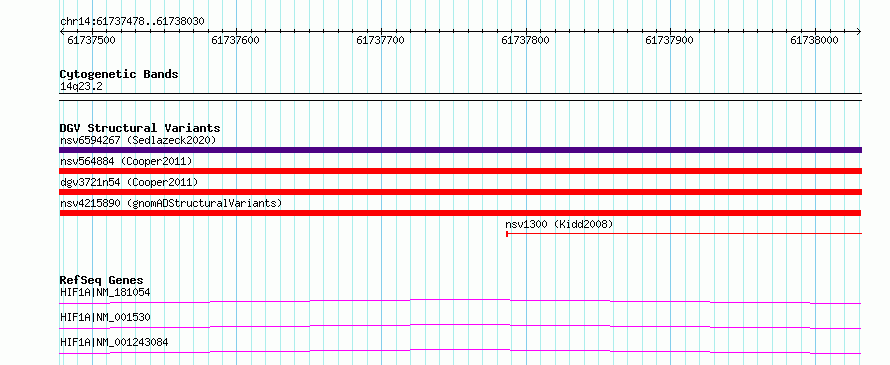Open variant nsv6594267 (Sedlazeck2020) label
890x365 pixels.
138,140
